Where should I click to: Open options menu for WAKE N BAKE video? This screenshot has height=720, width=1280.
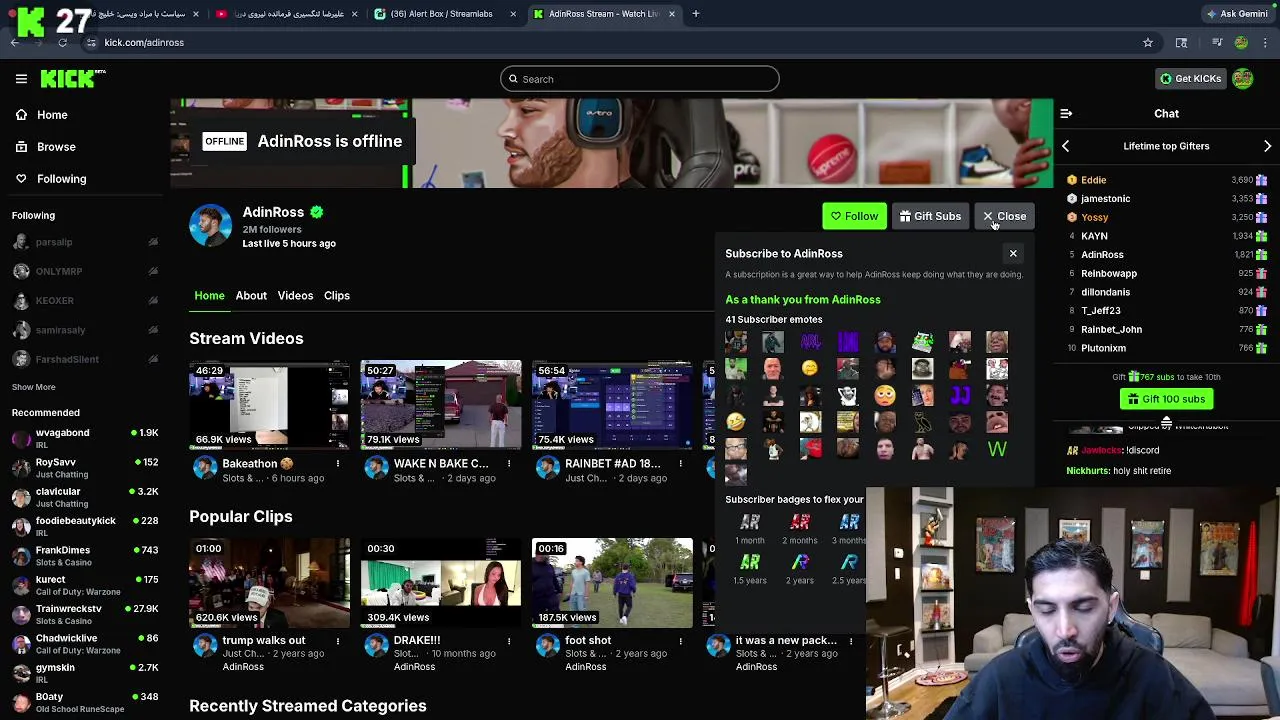pos(509,464)
